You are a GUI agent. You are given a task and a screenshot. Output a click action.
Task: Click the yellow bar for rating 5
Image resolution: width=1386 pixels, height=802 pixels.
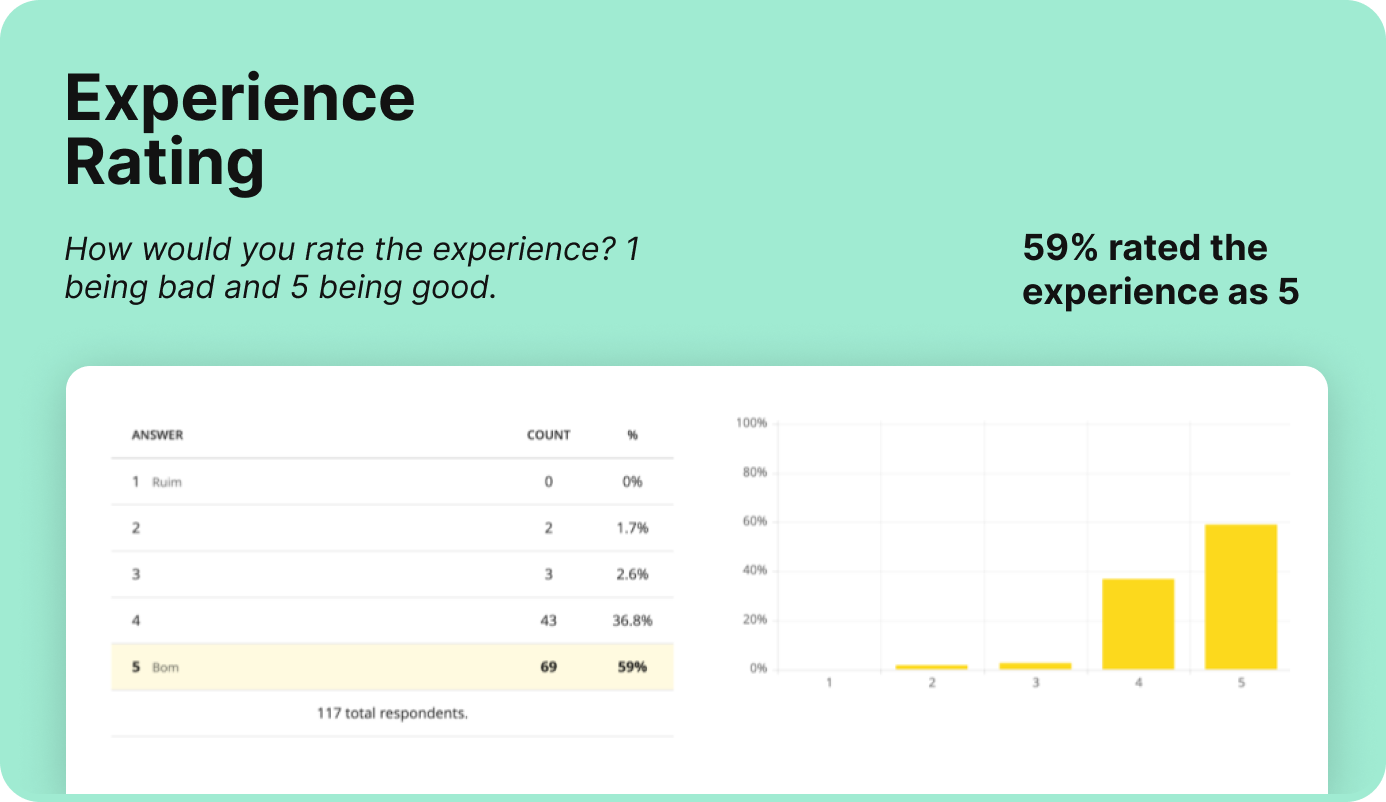pyautogui.click(x=1240, y=597)
